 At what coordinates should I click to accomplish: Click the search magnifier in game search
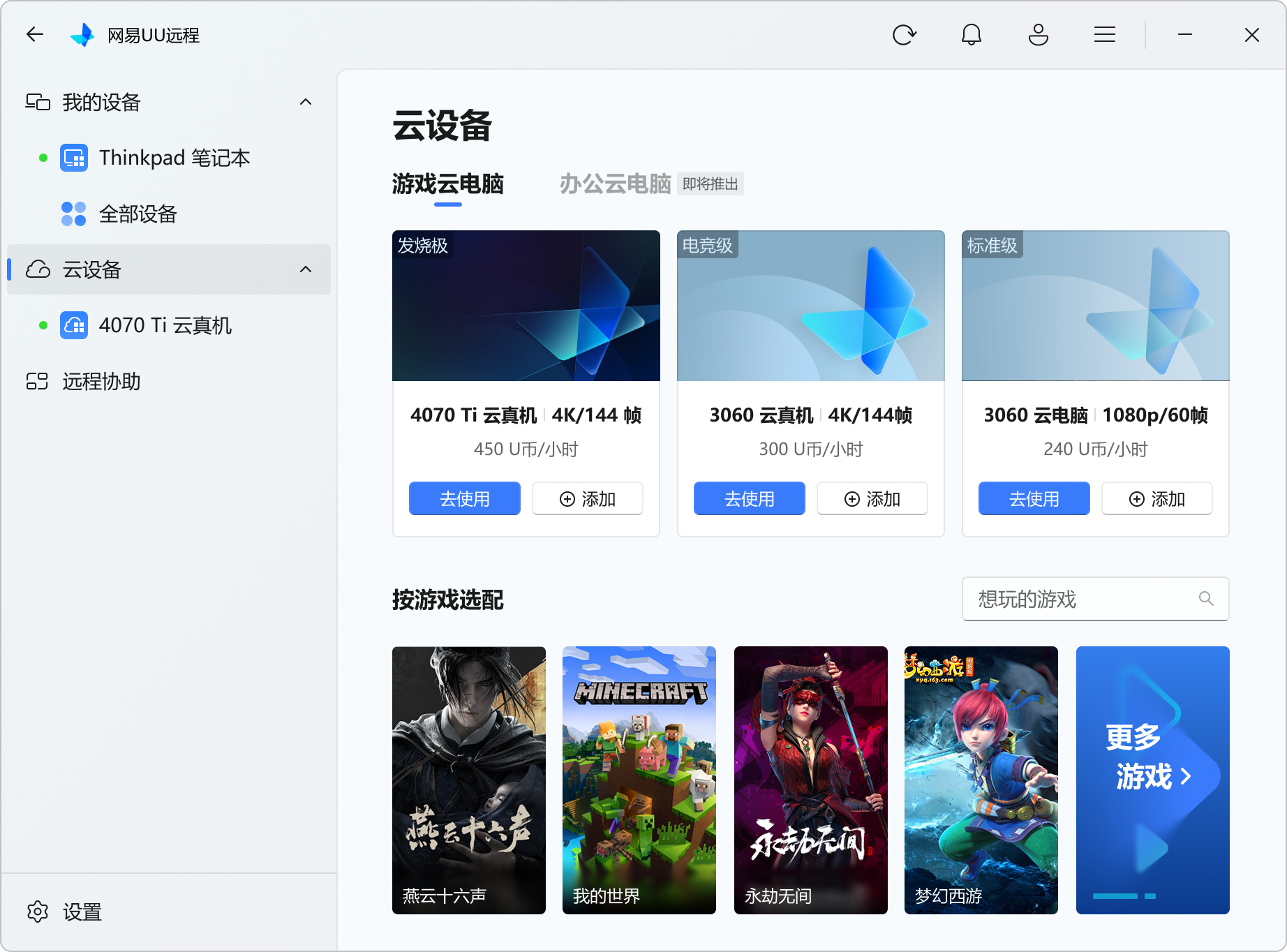(1206, 598)
